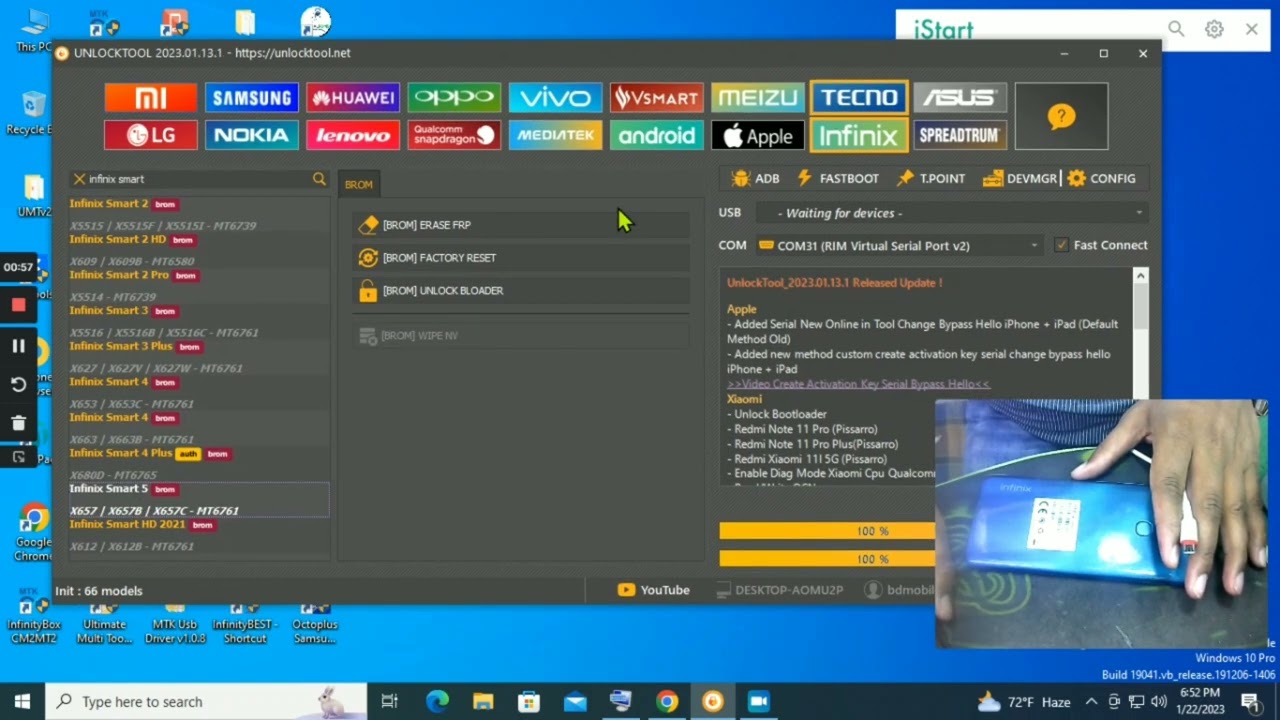Pick the ASUS brand tile
The image size is (1280, 720).
(960, 97)
